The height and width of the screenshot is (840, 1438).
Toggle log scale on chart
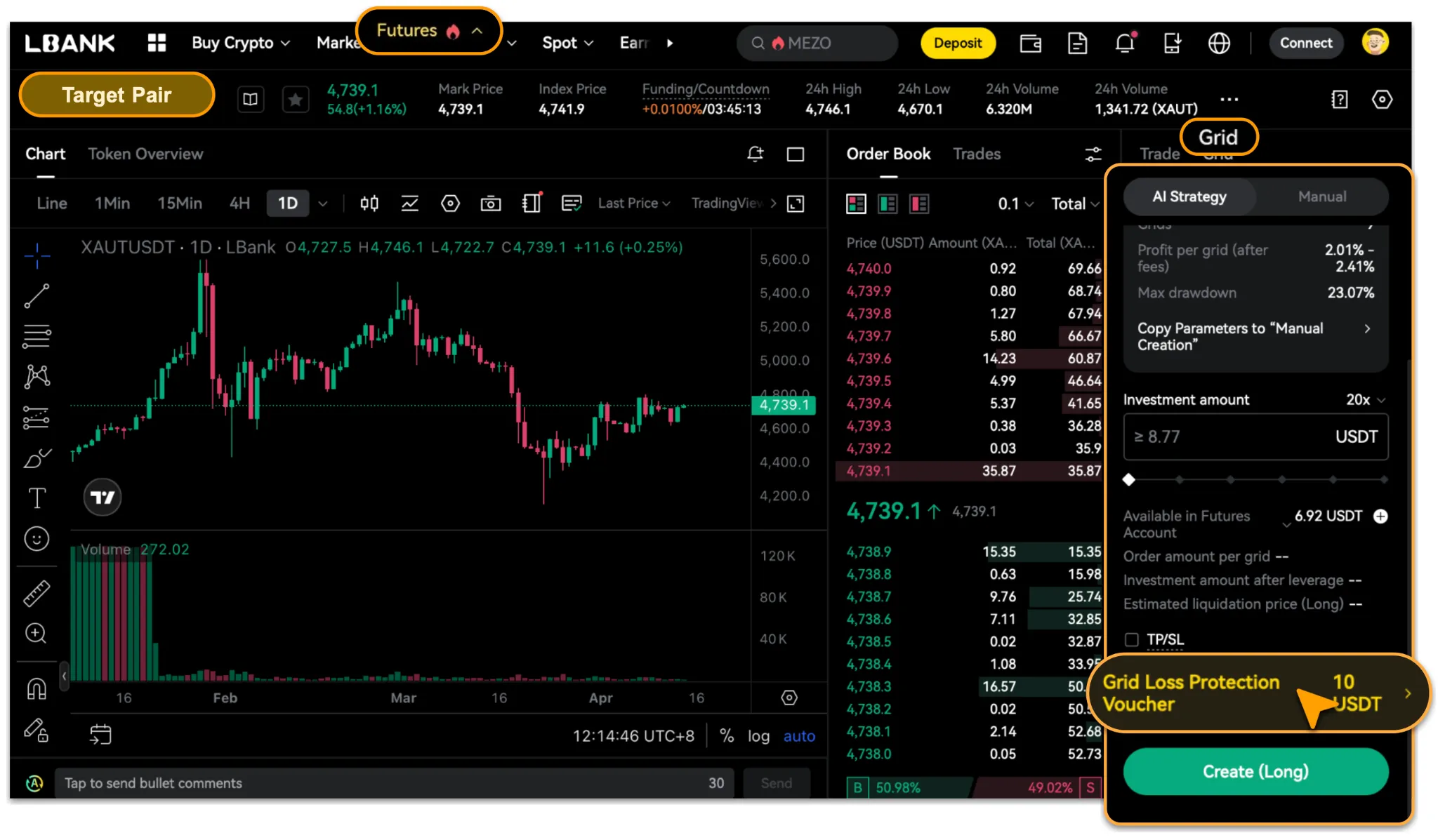758,736
